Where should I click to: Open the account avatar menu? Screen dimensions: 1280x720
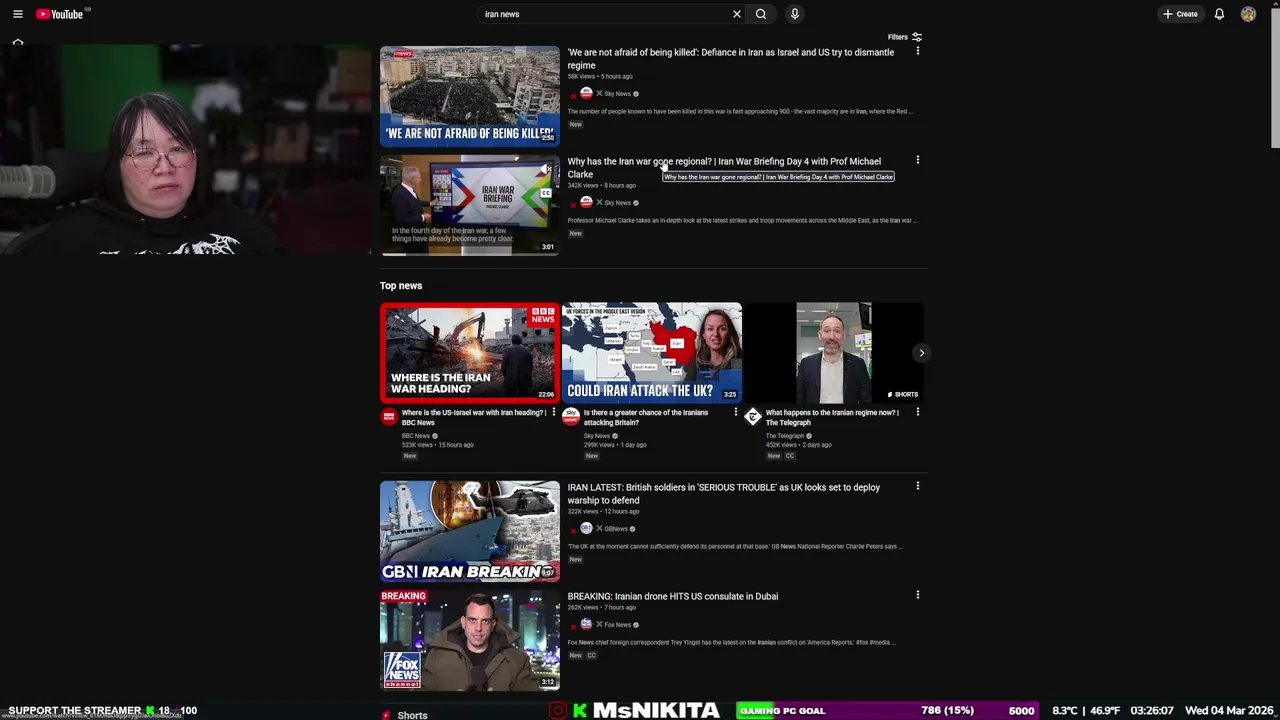1248,14
